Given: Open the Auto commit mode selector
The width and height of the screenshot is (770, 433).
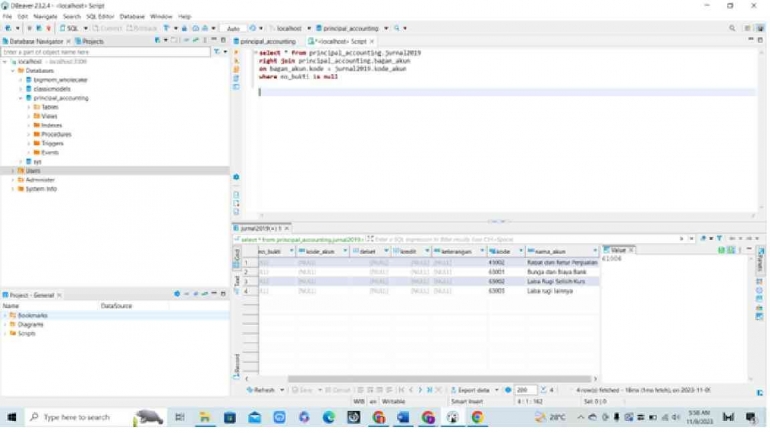Looking at the screenshot, I should tap(233, 28).
